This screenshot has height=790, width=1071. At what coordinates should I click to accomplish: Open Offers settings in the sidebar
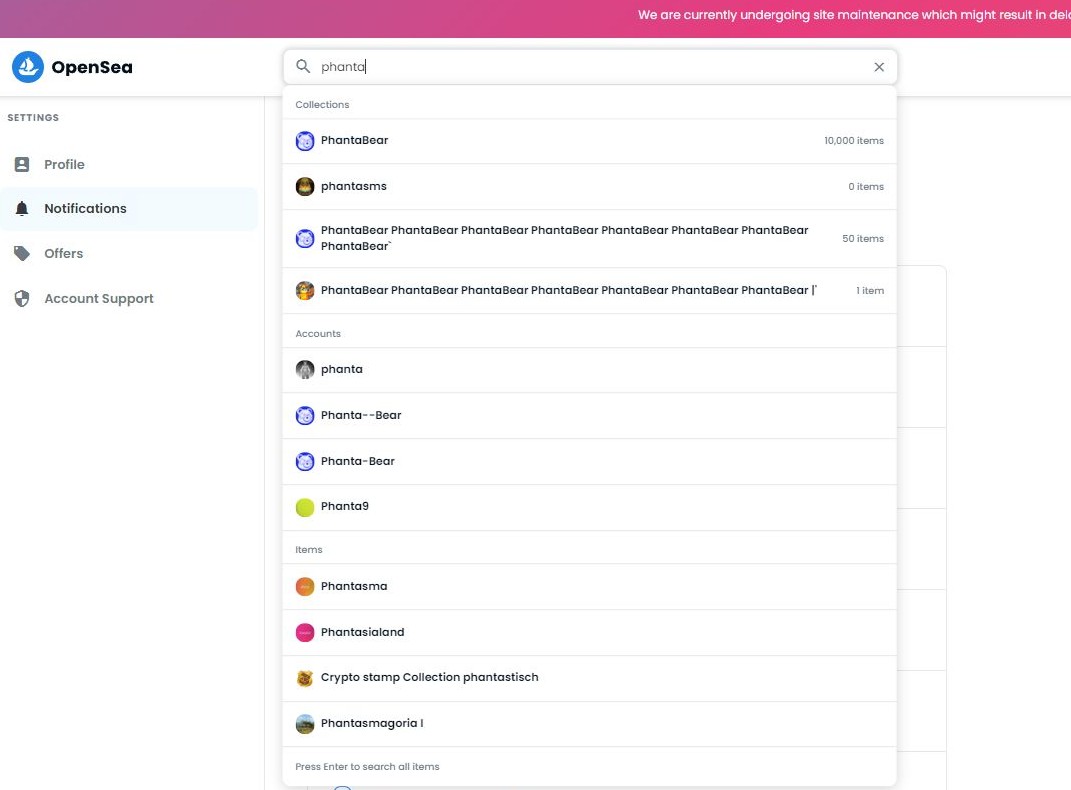[x=130, y=253]
